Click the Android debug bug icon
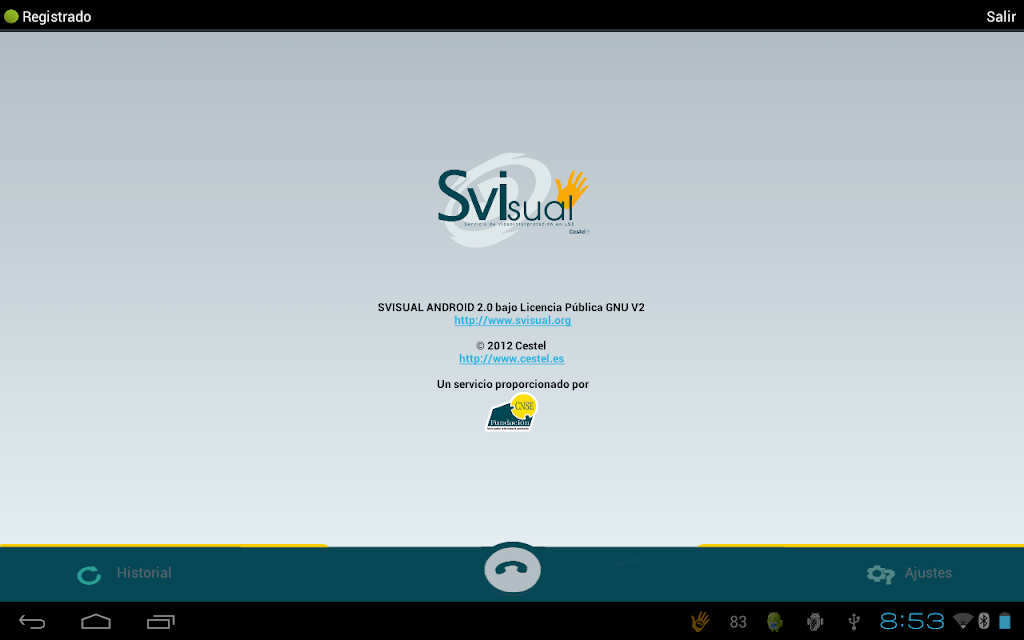Viewport: 1024px width, 640px height. (814, 622)
